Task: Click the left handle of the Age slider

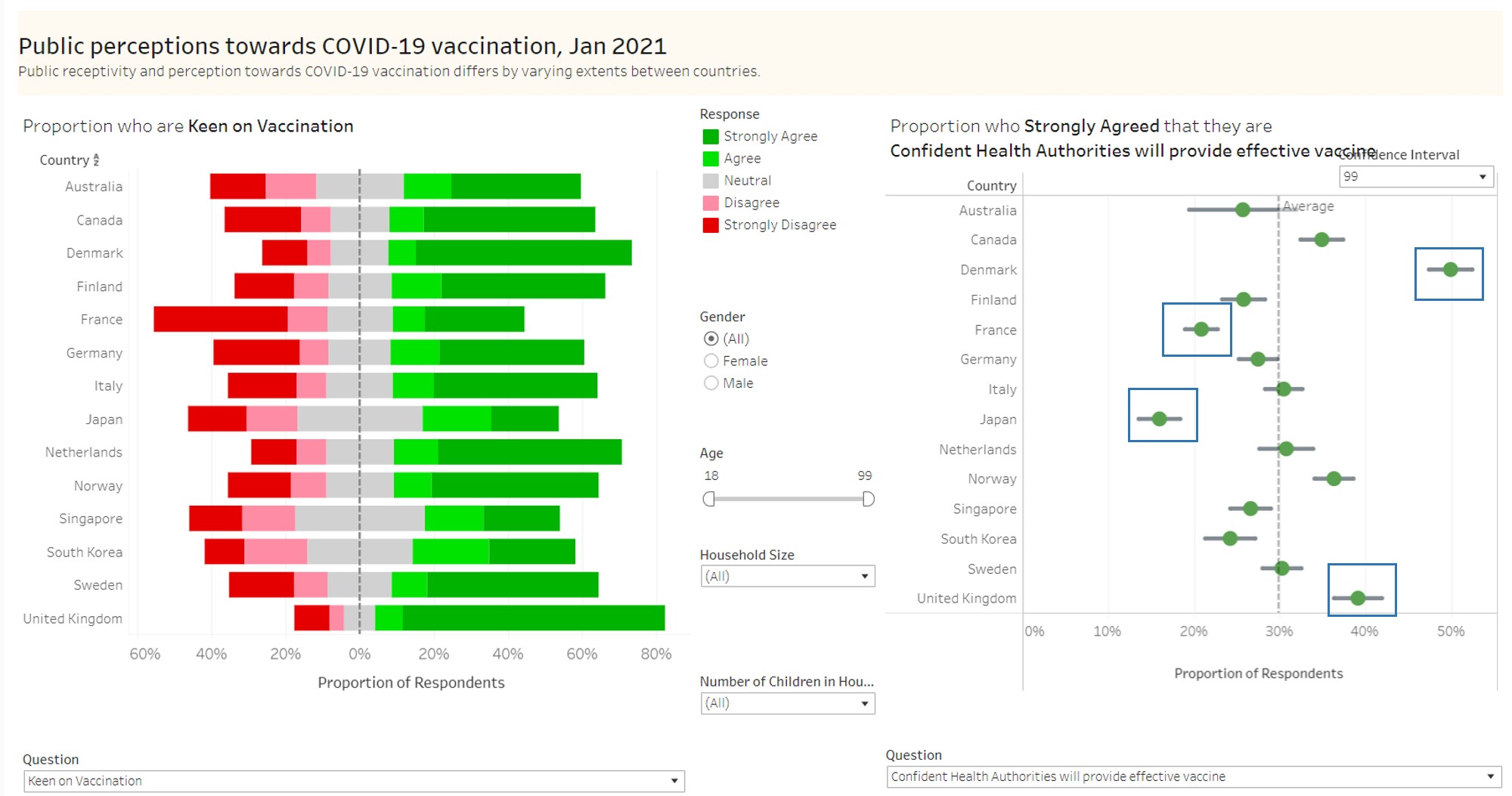Action: pyautogui.click(x=708, y=499)
